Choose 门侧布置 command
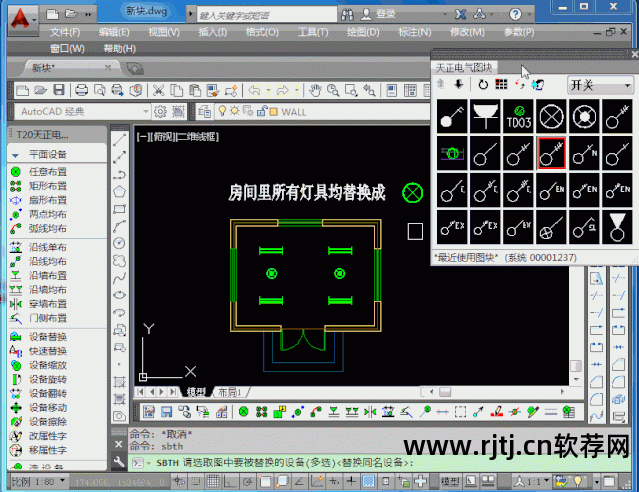This screenshot has height=492, width=639. click(48, 318)
